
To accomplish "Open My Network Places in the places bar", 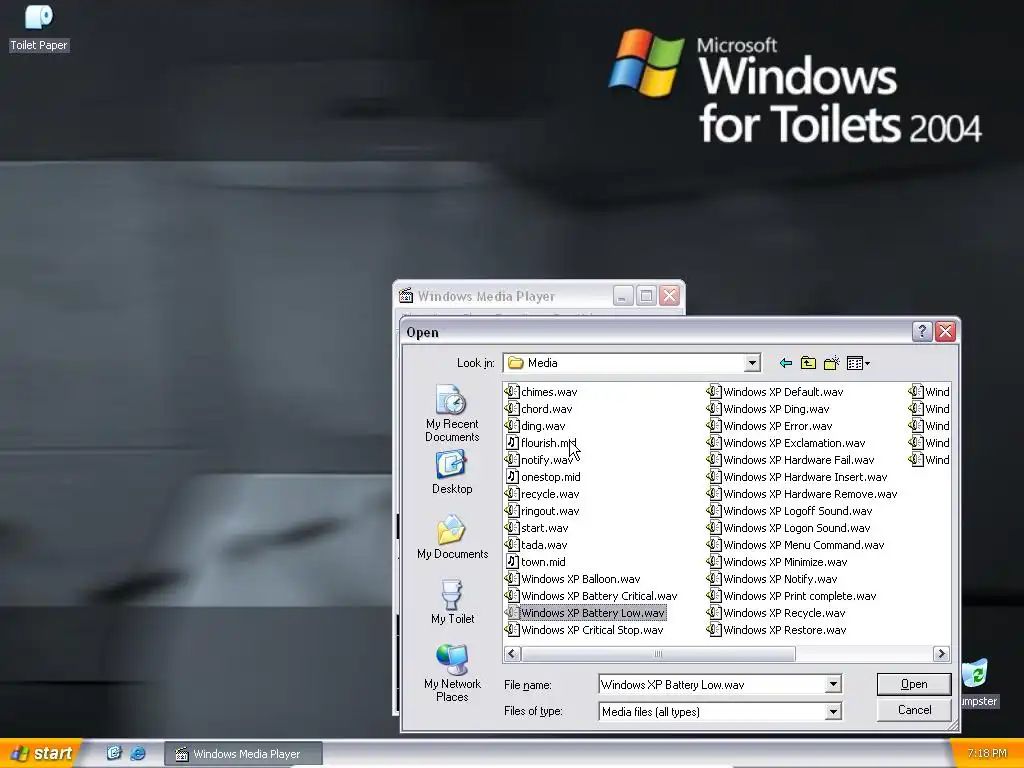I will point(452,673).
